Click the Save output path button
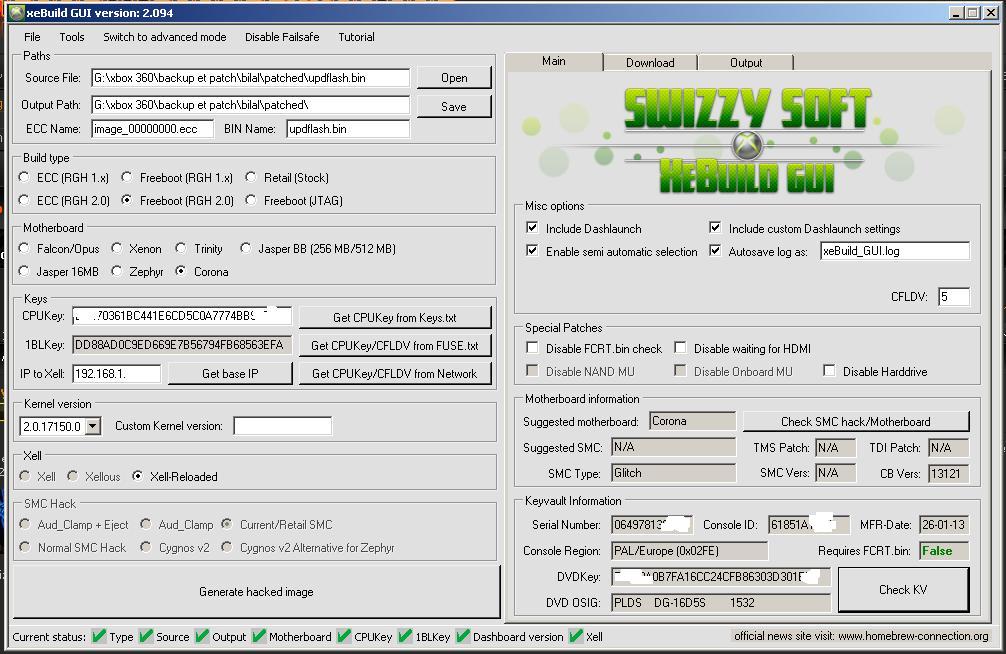The image size is (1006, 654). tap(454, 107)
